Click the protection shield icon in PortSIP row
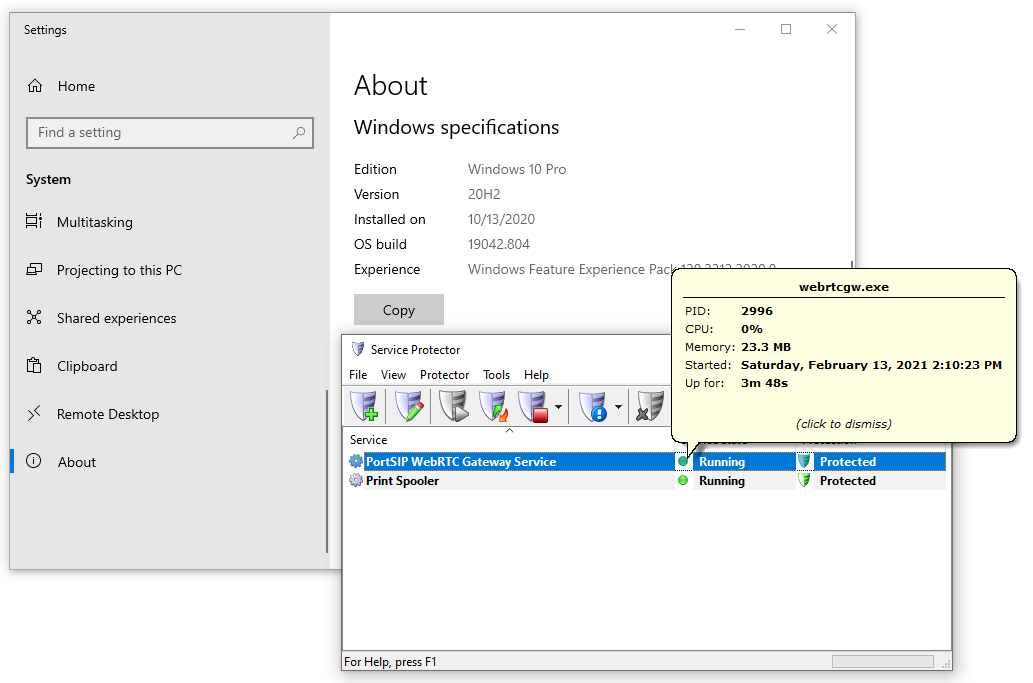The width and height of the screenshot is (1033, 683). [x=804, y=462]
